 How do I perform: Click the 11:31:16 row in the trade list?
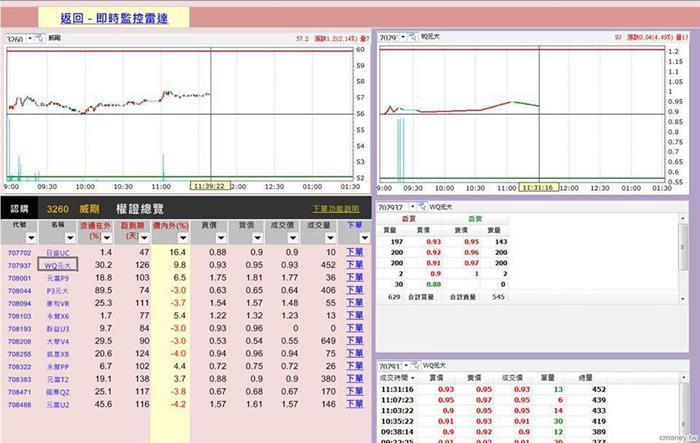pos(493,389)
